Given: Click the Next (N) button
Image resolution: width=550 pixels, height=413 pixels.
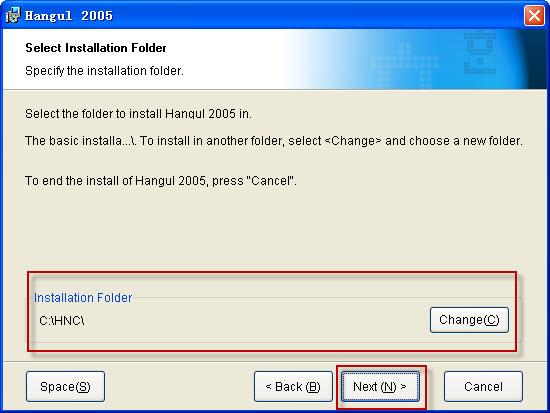Looking at the screenshot, I should (x=380, y=386).
